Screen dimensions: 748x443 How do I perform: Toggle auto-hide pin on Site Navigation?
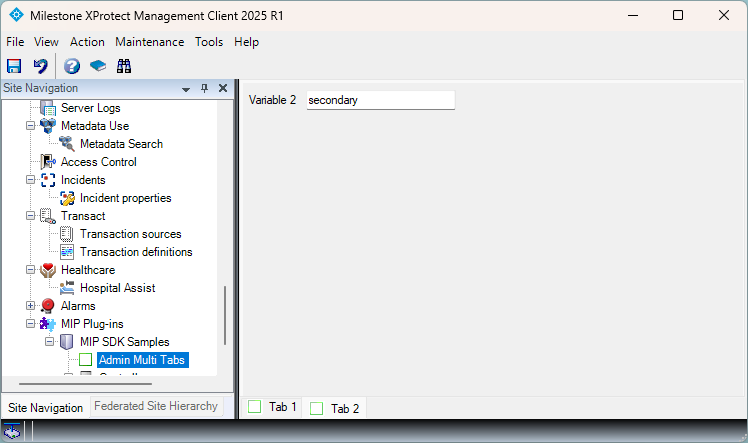point(205,89)
